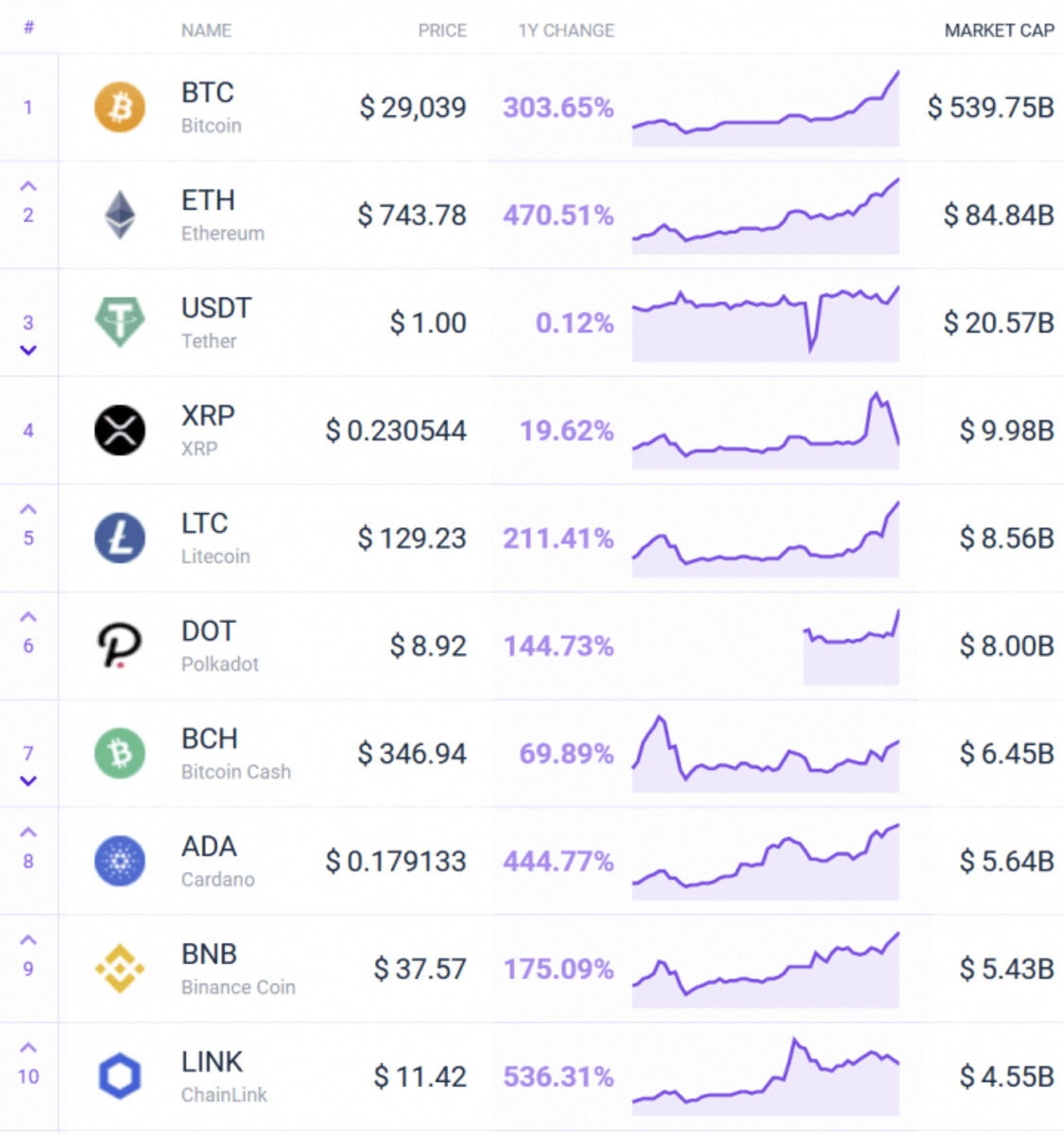Image resolution: width=1064 pixels, height=1134 pixels.
Task: Select the Litecoin circle icon
Action: coord(119,538)
